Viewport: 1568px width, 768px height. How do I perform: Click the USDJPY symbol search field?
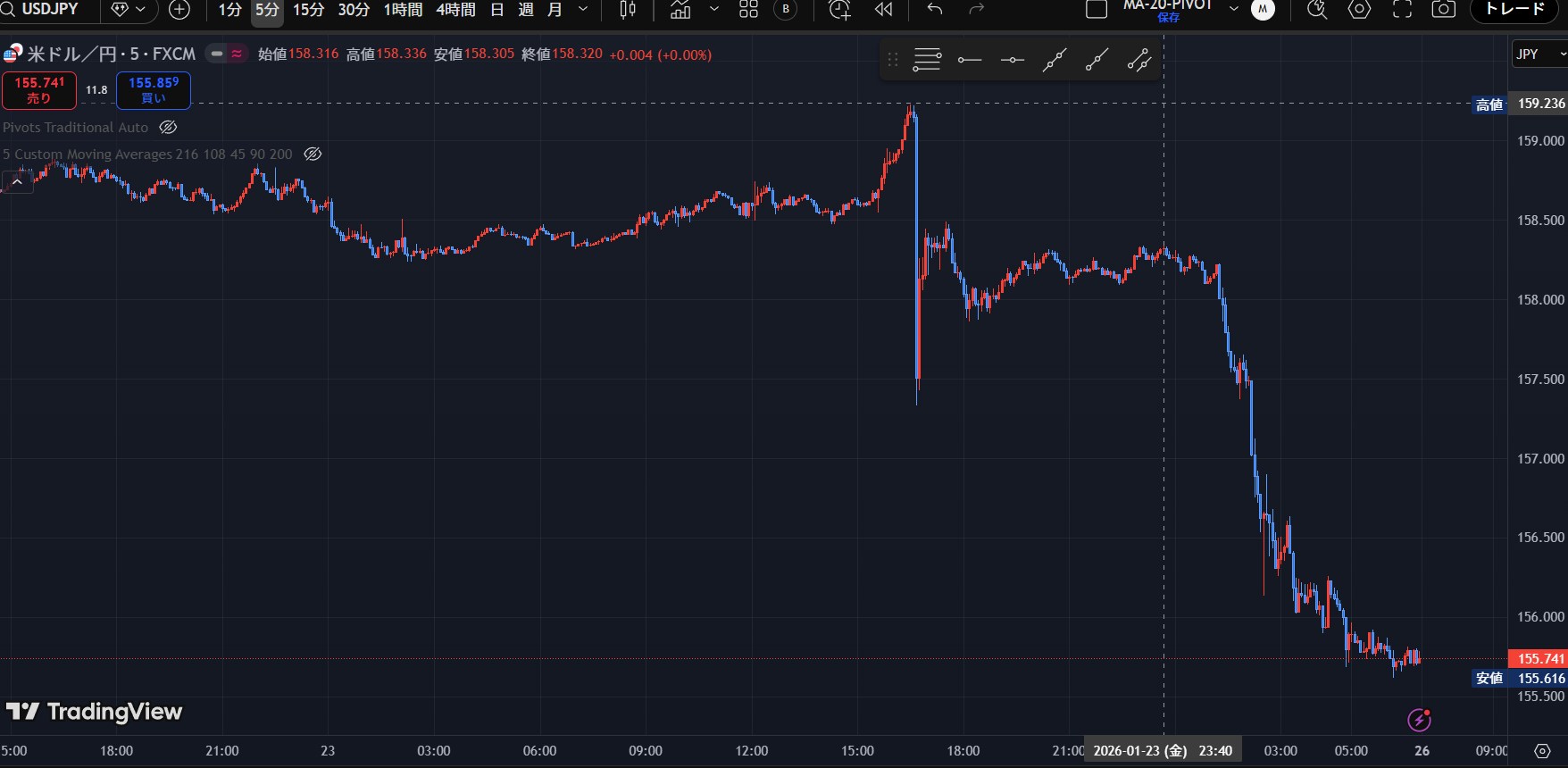(x=49, y=10)
